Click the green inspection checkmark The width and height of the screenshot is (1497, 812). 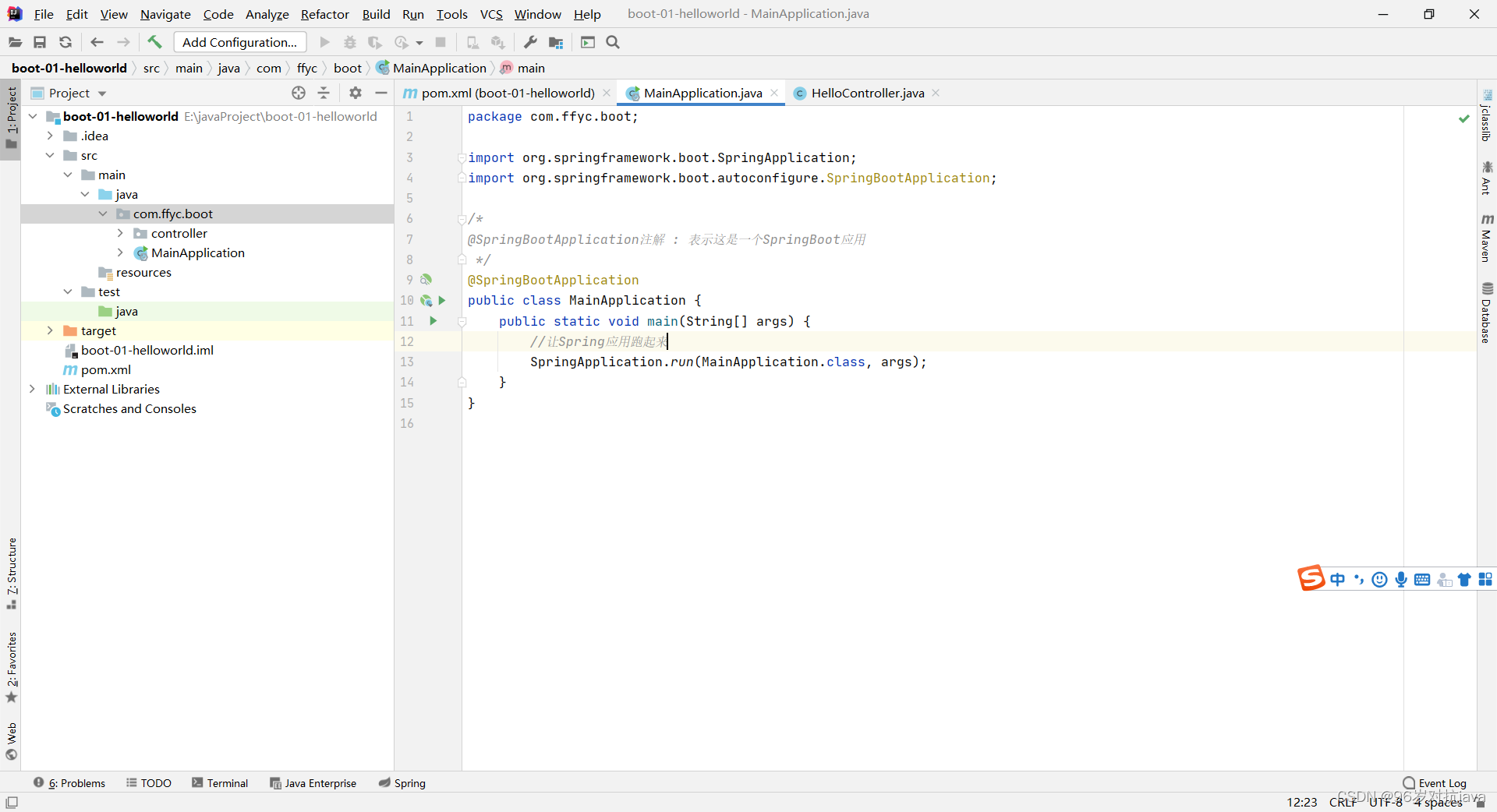point(1463,118)
